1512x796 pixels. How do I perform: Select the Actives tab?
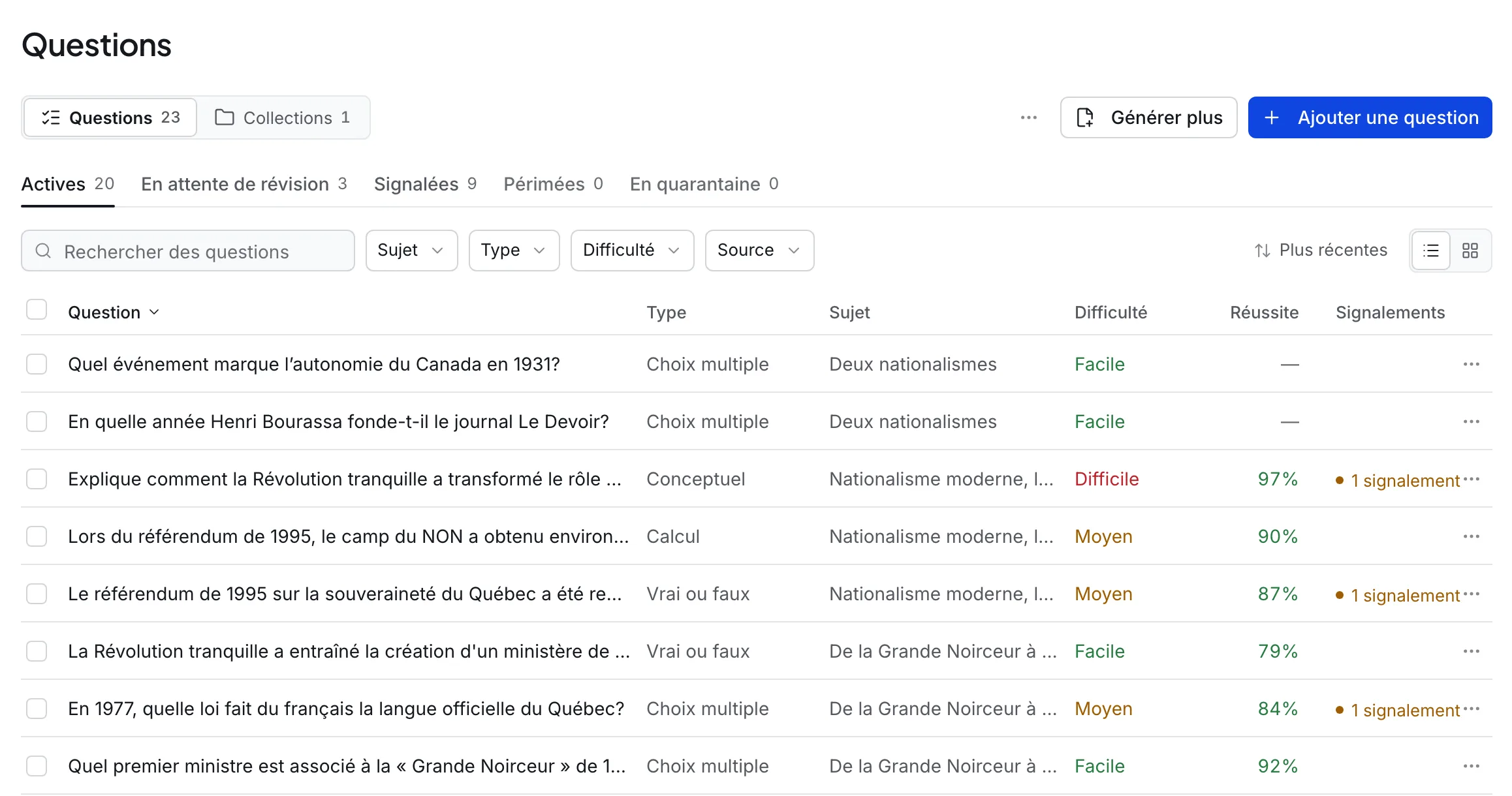(68, 184)
